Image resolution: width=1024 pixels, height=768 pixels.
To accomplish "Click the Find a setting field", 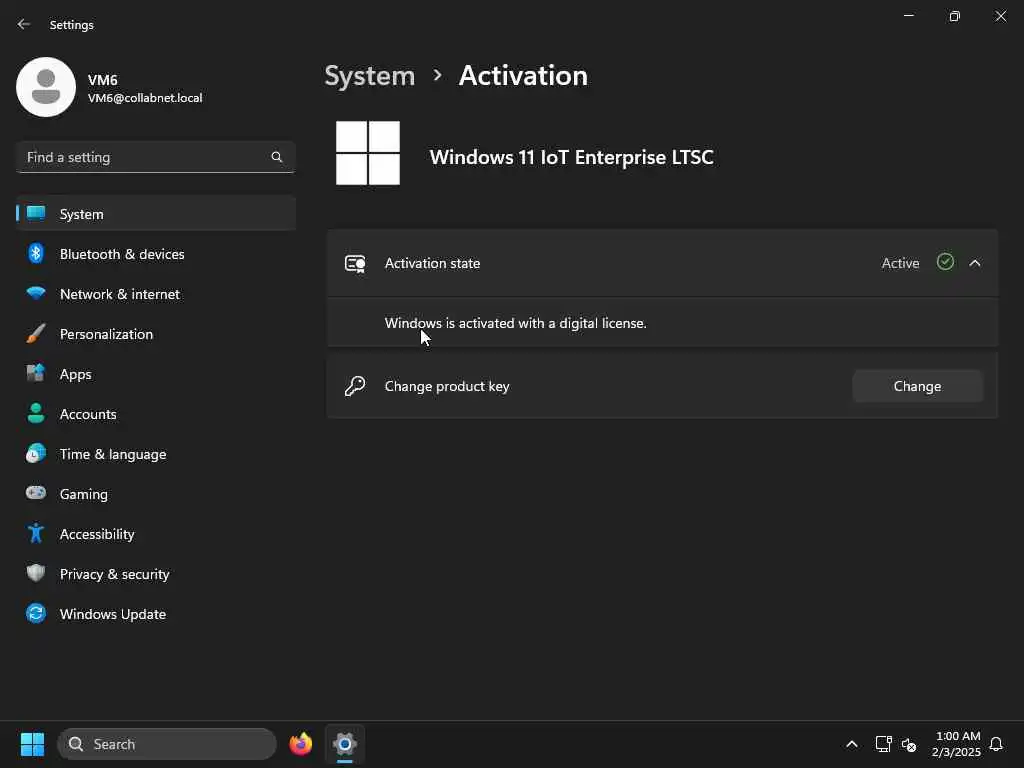I will 156,157.
